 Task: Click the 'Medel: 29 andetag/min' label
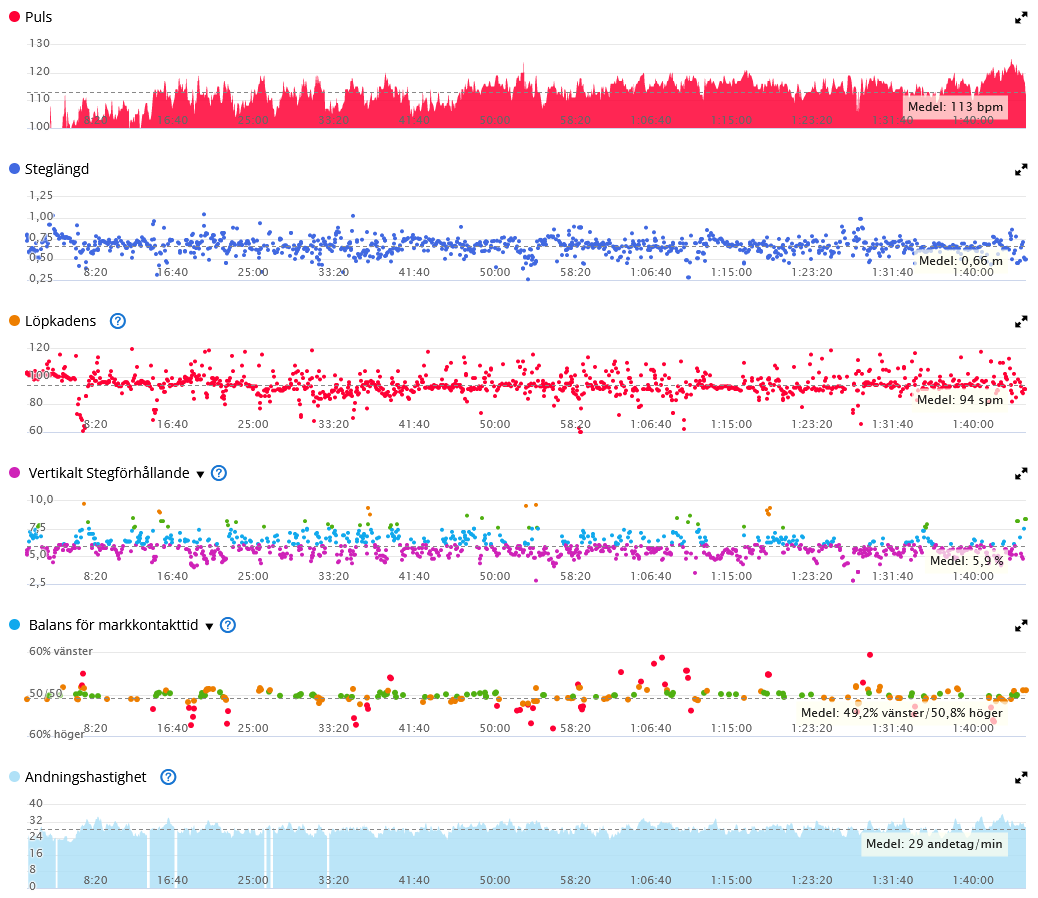click(x=934, y=844)
